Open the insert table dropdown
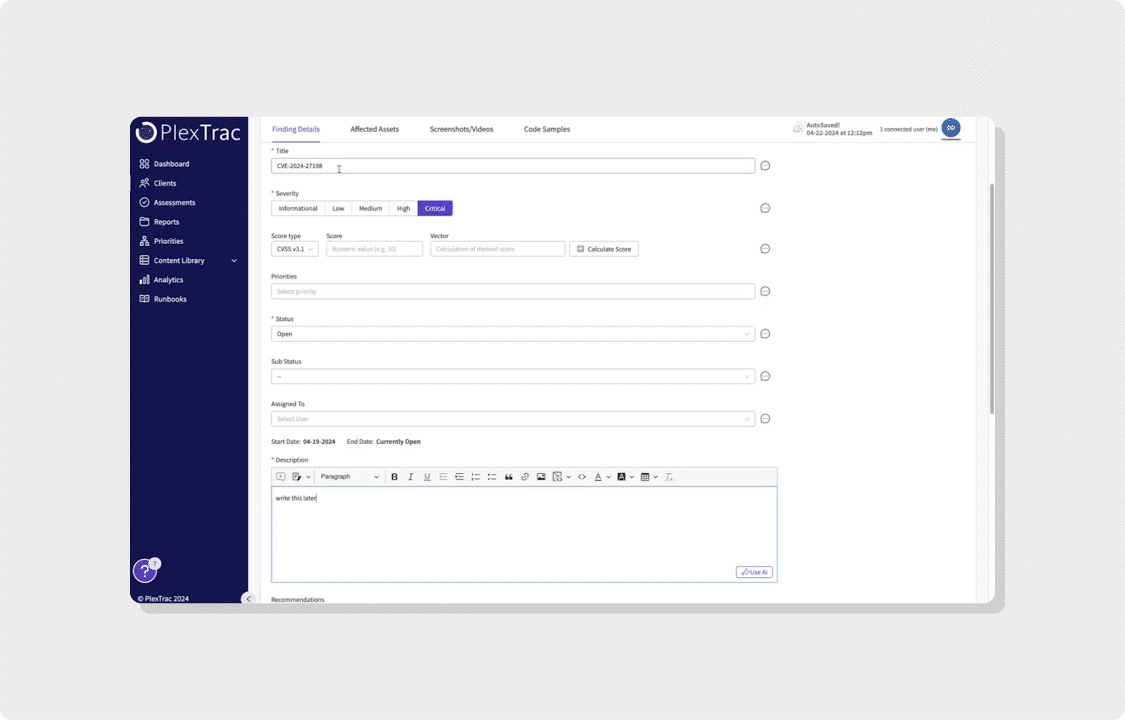The width and height of the screenshot is (1125, 720). 649,477
